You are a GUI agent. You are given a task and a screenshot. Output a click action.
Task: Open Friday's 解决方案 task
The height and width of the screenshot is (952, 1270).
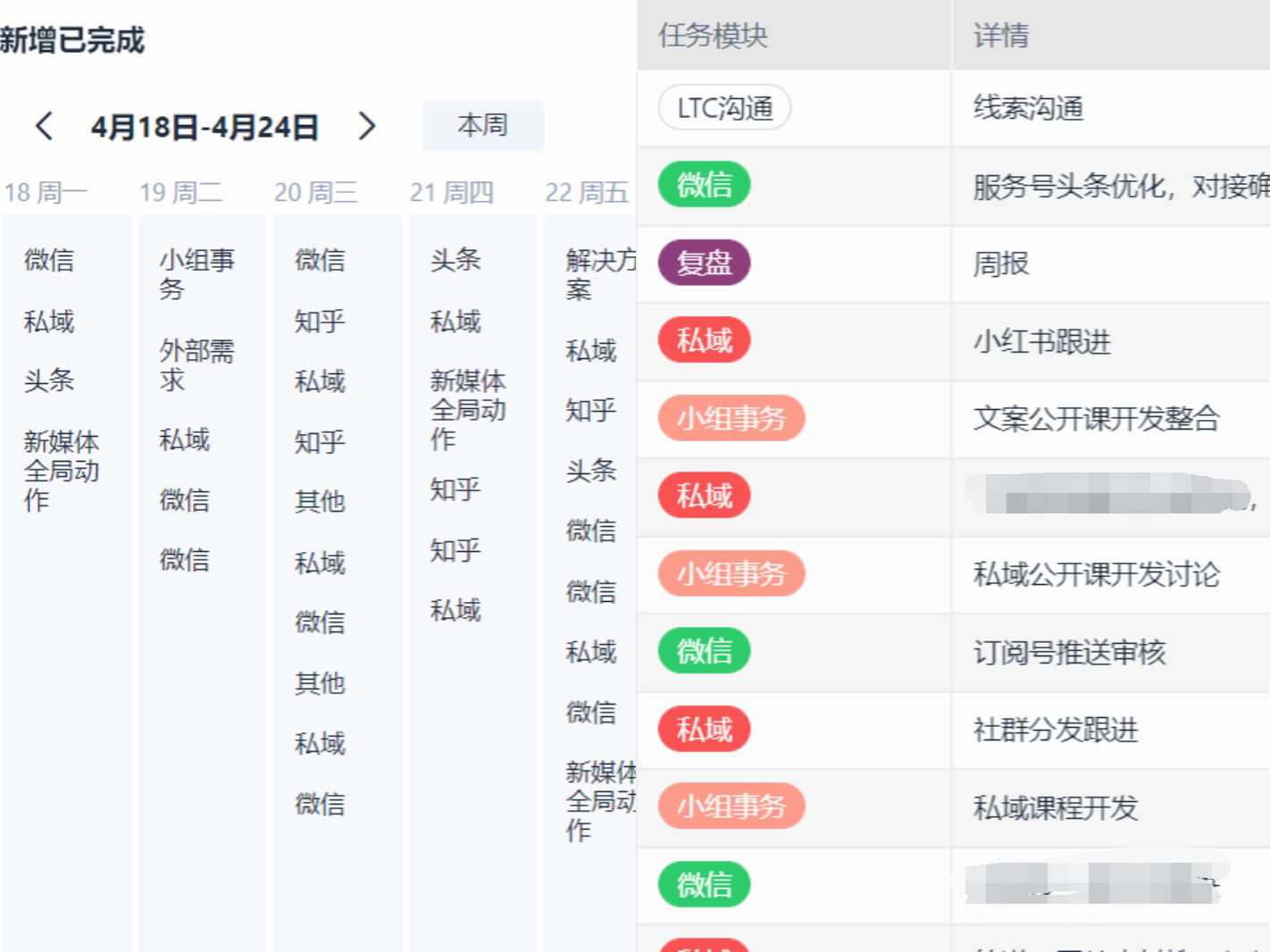600,274
